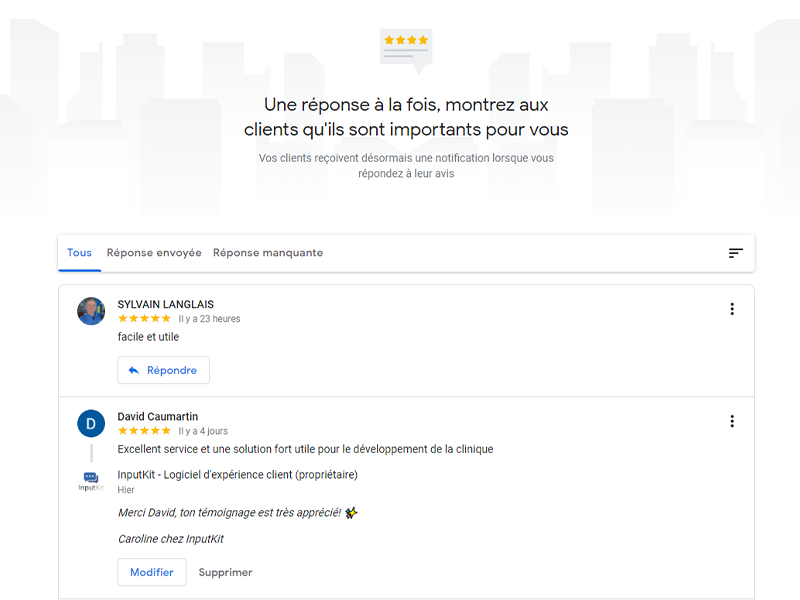Switch to the Réponse manquante tab

tap(268, 253)
